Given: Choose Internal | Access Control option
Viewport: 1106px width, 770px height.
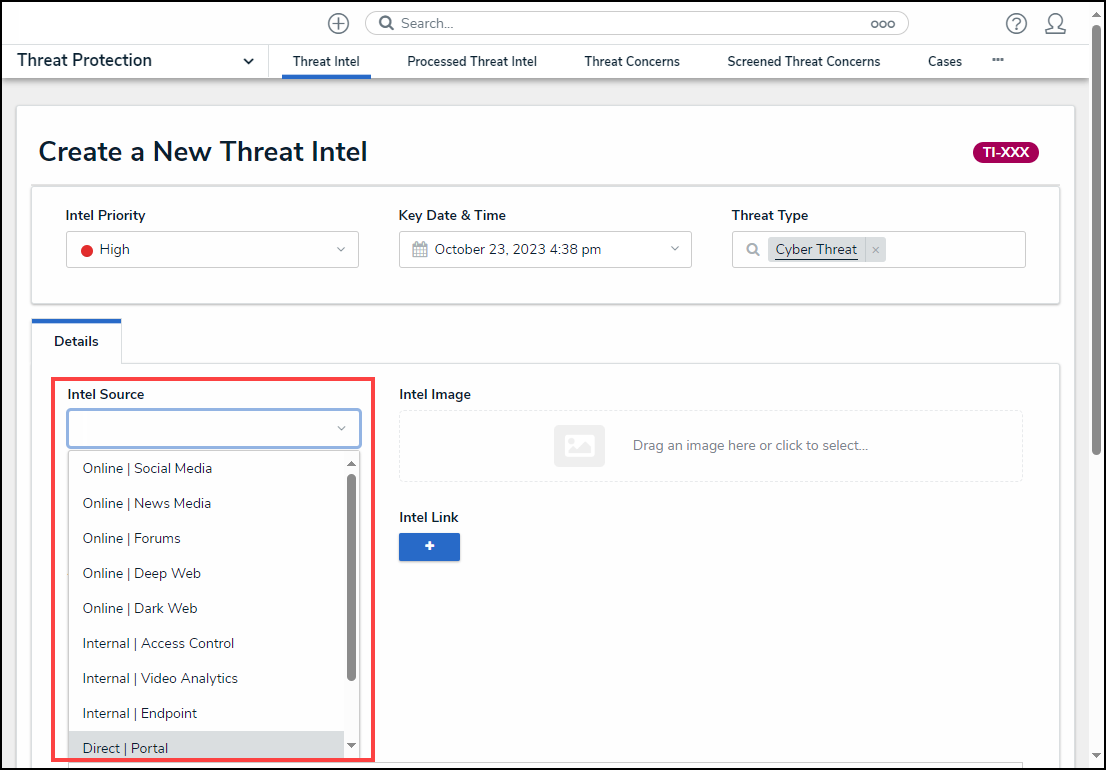Looking at the screenshot, I should coord(158,643).
